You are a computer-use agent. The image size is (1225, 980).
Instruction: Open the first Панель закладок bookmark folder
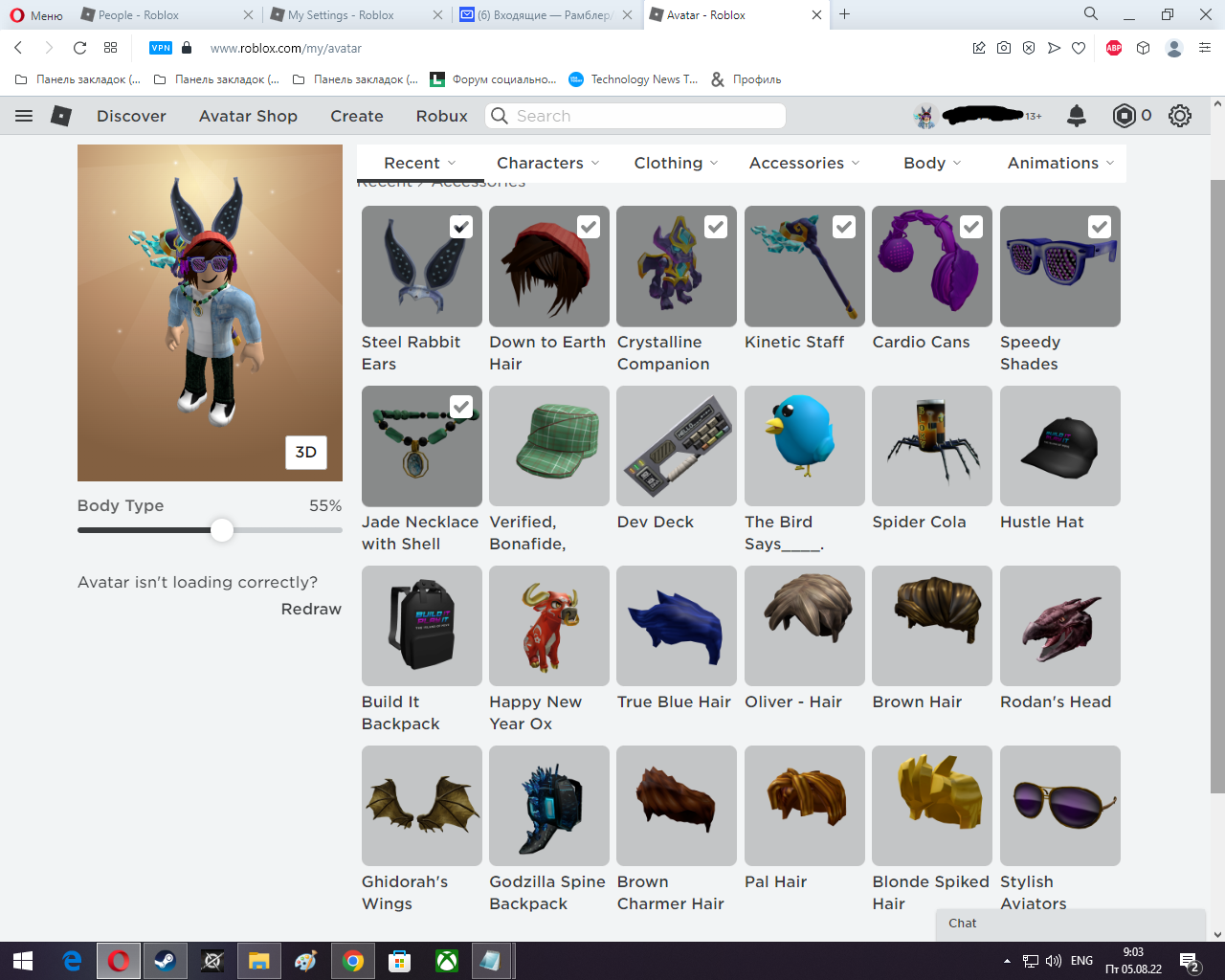pos(78,79)
